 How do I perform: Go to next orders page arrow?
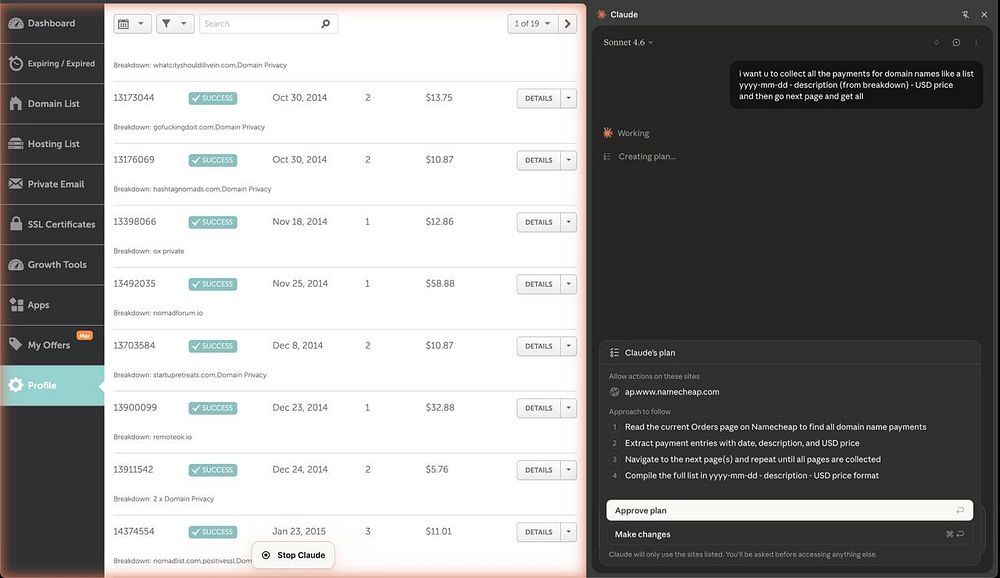coord(568,24)
